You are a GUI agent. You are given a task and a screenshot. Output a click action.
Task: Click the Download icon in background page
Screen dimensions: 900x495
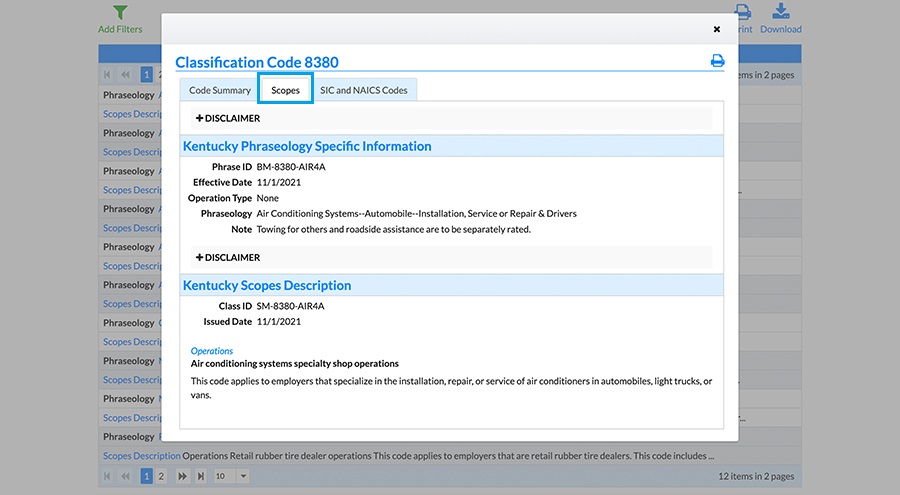tap(781, 11)
